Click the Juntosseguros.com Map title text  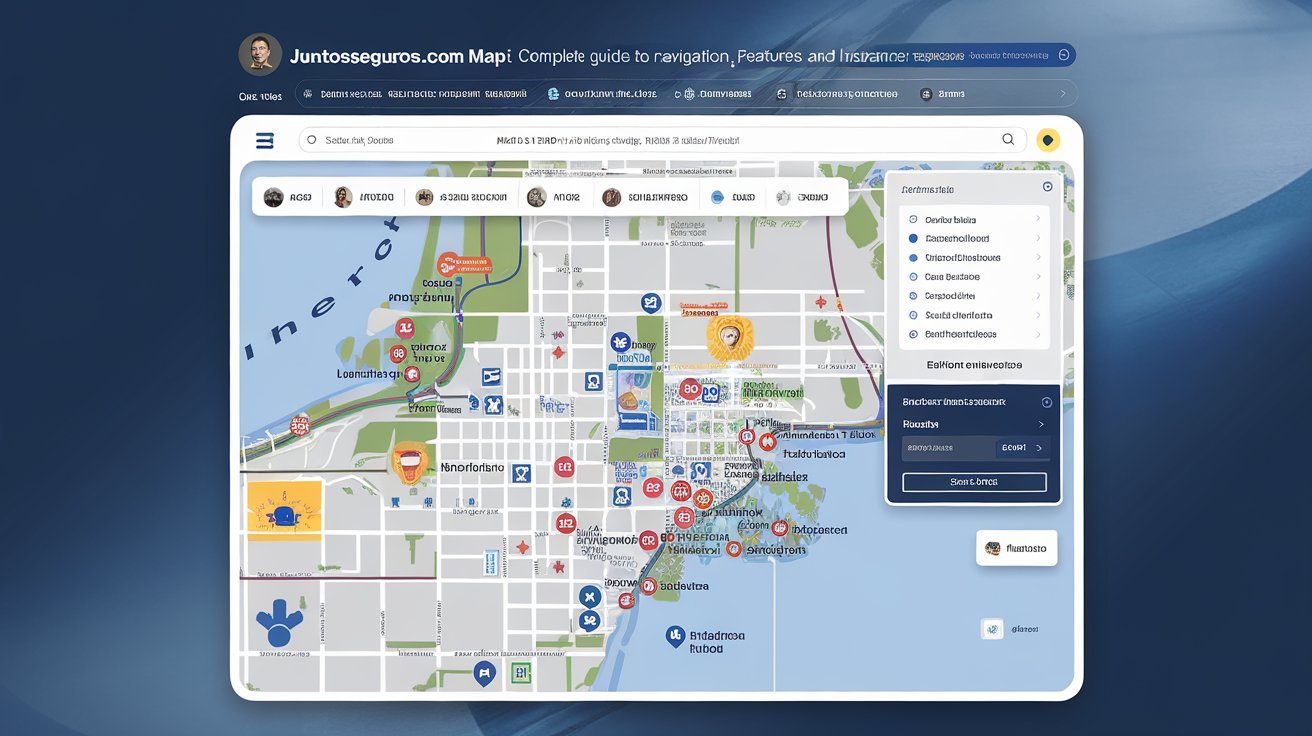[399, 57]
